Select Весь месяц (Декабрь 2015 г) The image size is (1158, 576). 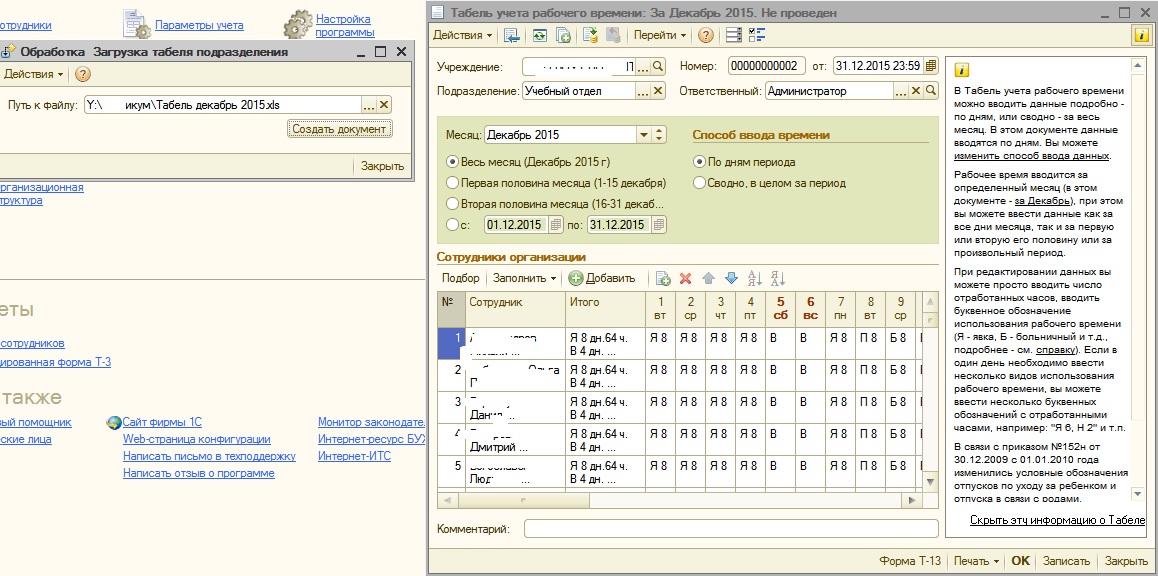(452, 162)
